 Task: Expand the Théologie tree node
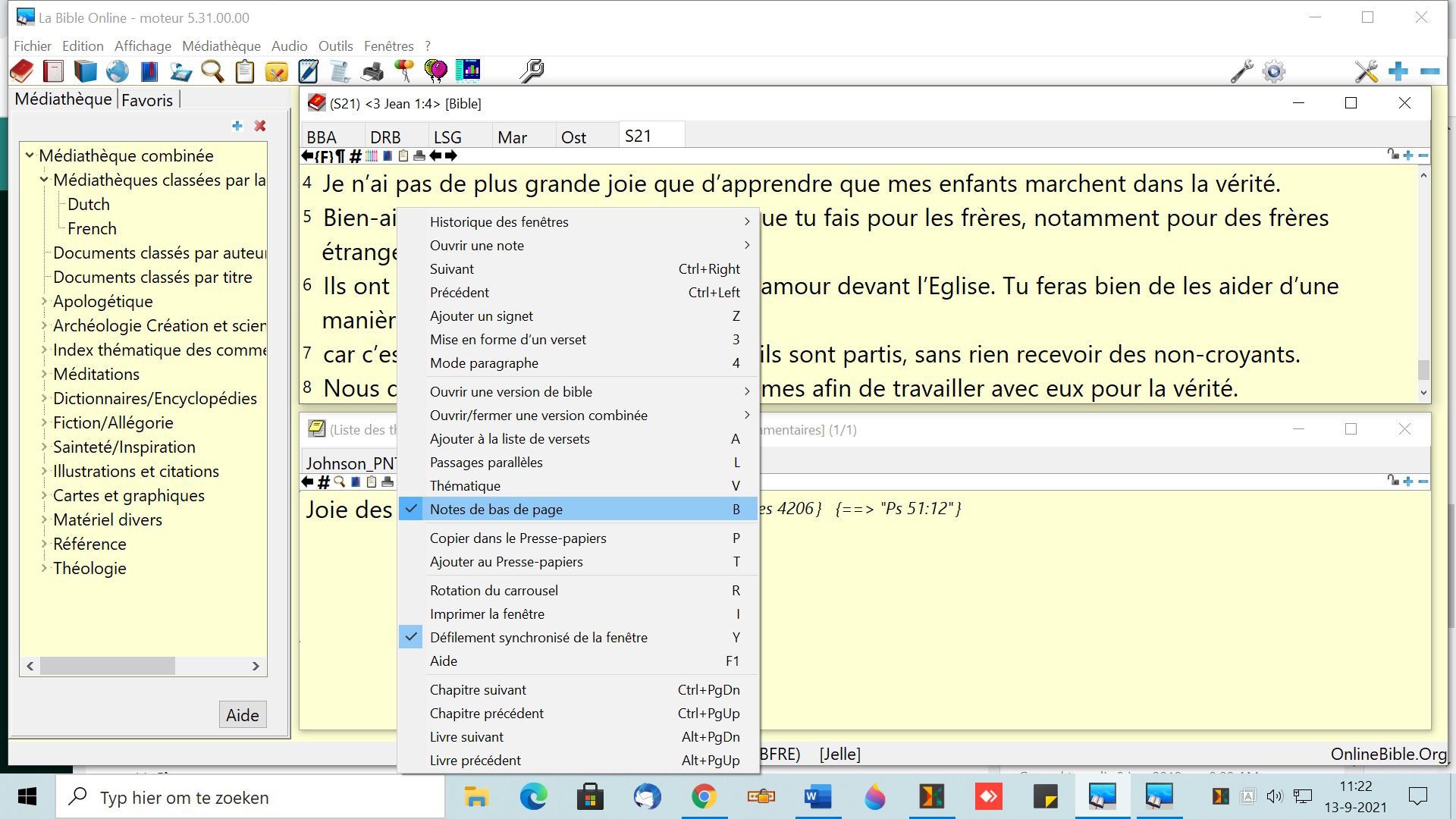pos(44,568)
